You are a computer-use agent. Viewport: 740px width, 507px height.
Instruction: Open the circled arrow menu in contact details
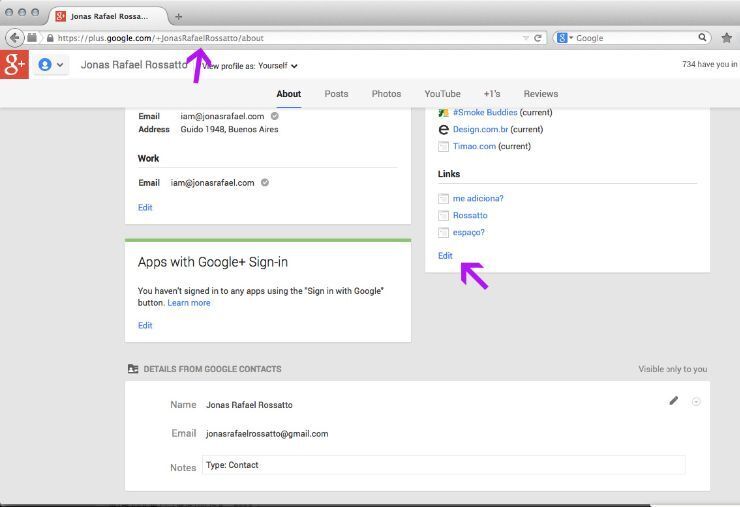click(696, 402)
